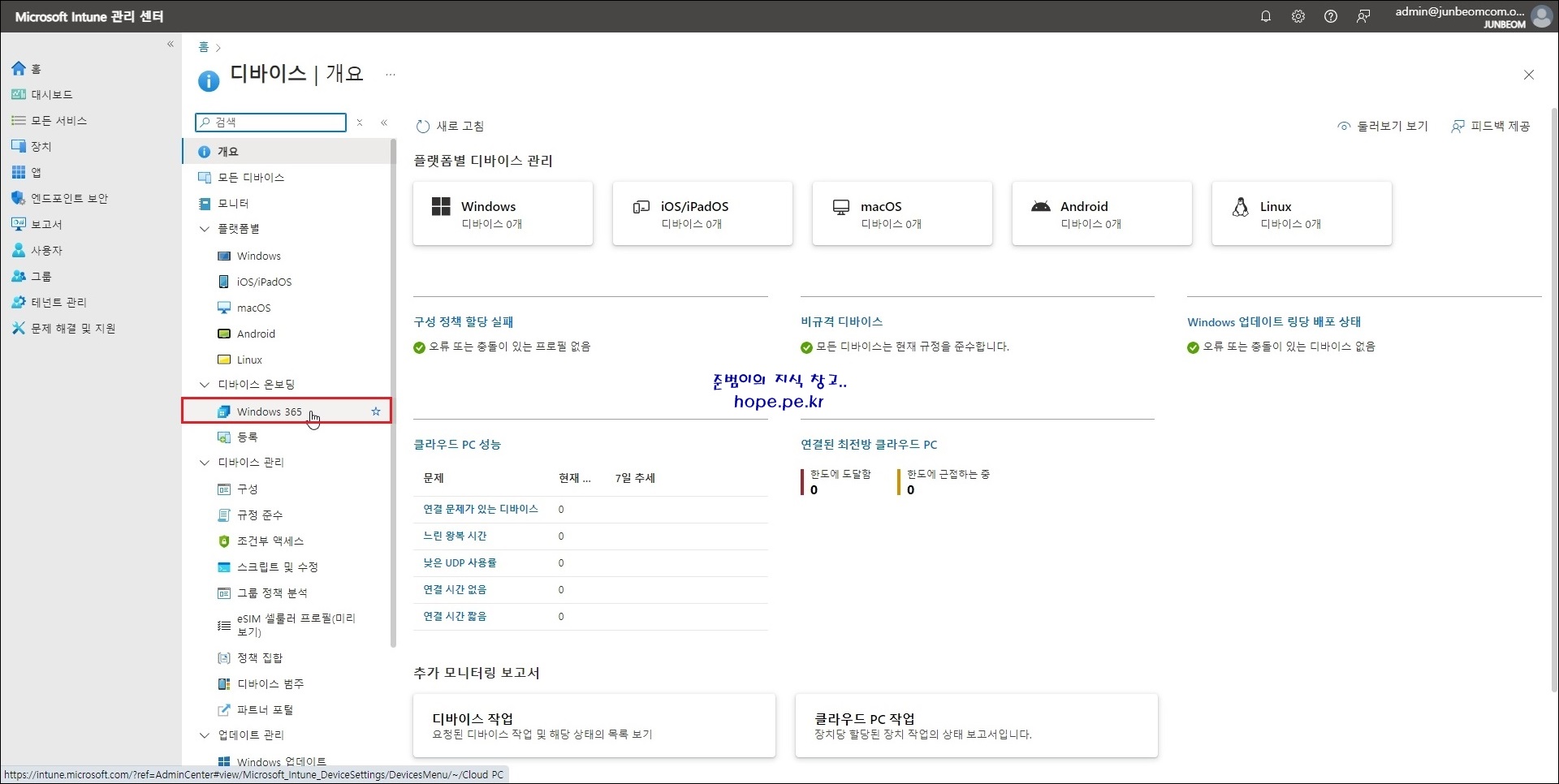
Task: Click 피드백 제공 button
Action: 1491,127
